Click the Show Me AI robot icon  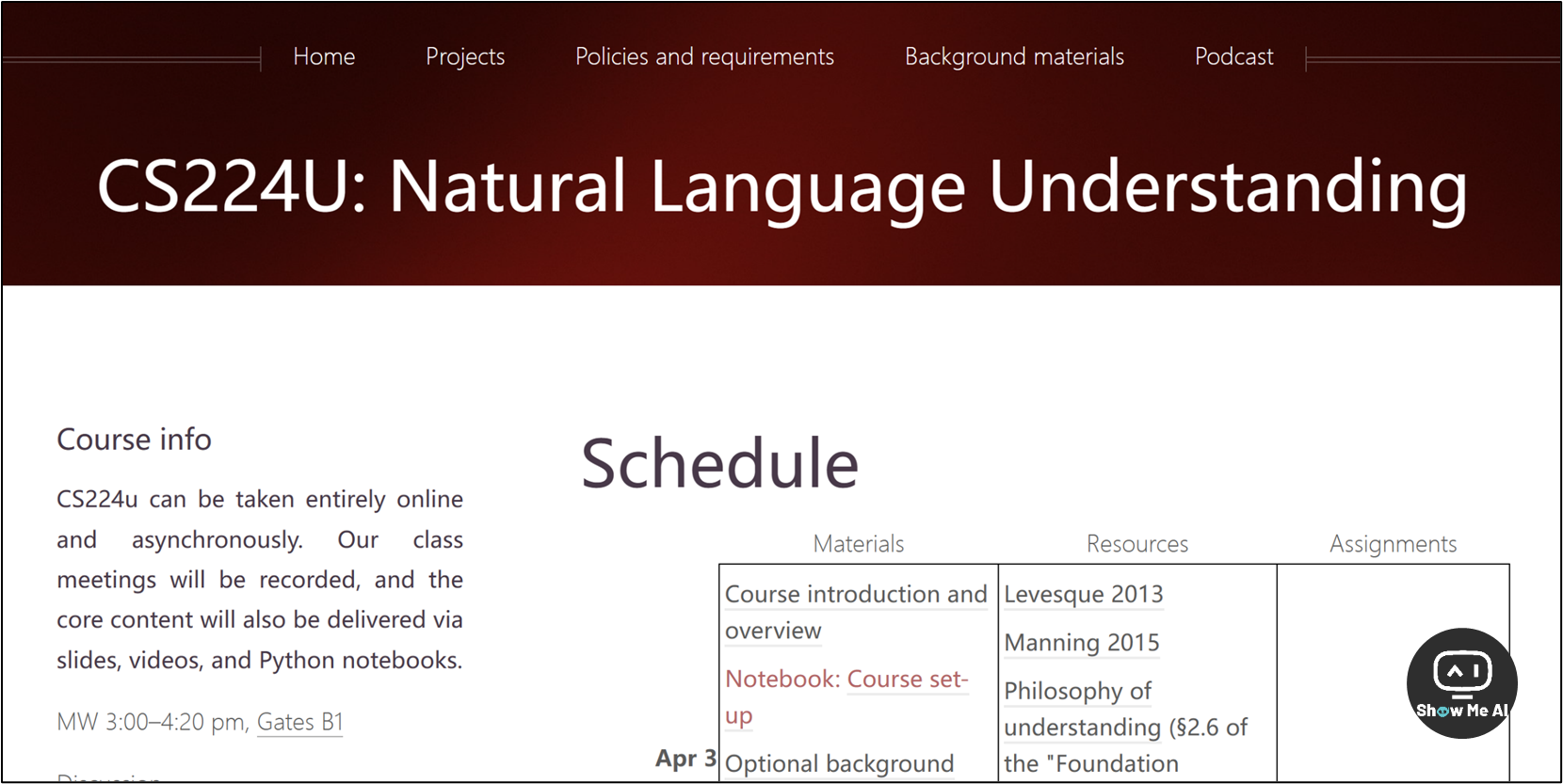1461,682
